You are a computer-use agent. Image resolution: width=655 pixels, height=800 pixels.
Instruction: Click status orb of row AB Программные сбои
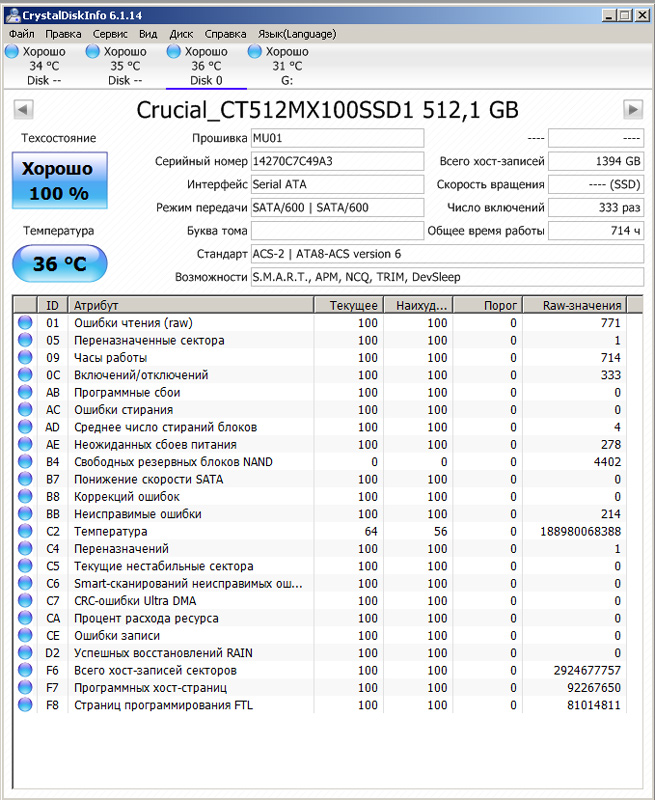click(25, 392)
